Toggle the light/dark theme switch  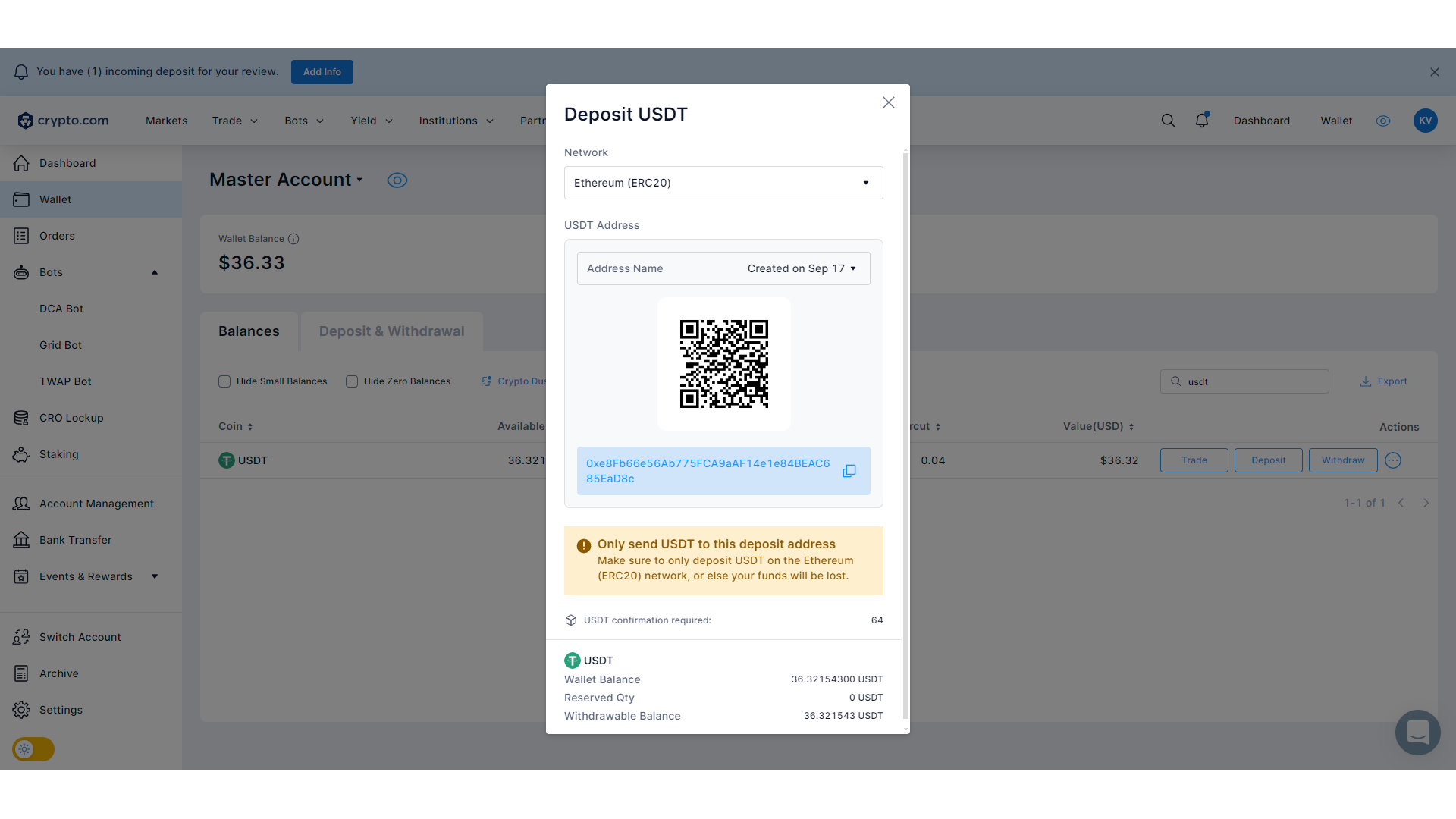pyautogui.click(x=33, y=749)
